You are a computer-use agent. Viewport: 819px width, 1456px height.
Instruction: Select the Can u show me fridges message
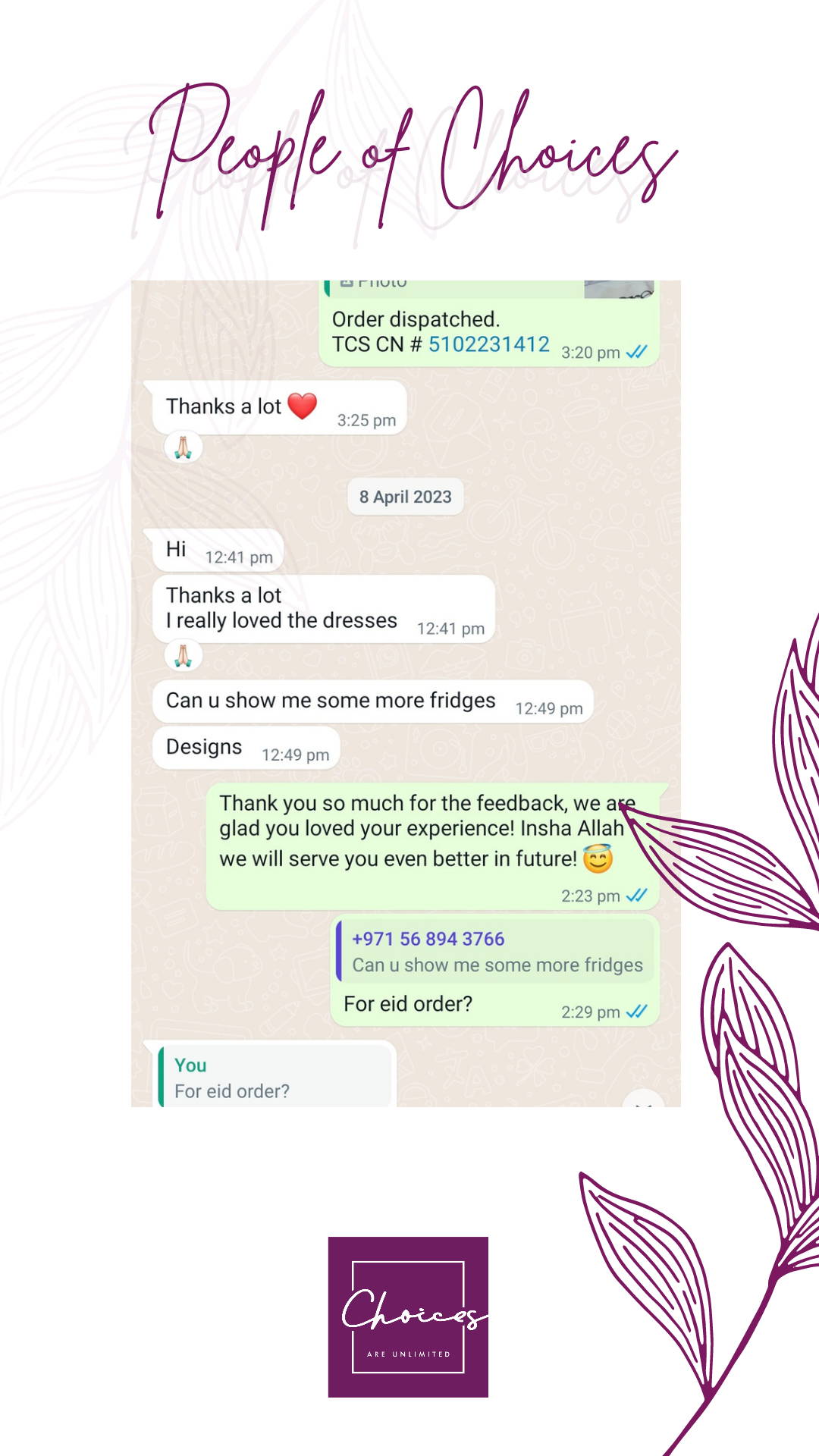372,701
